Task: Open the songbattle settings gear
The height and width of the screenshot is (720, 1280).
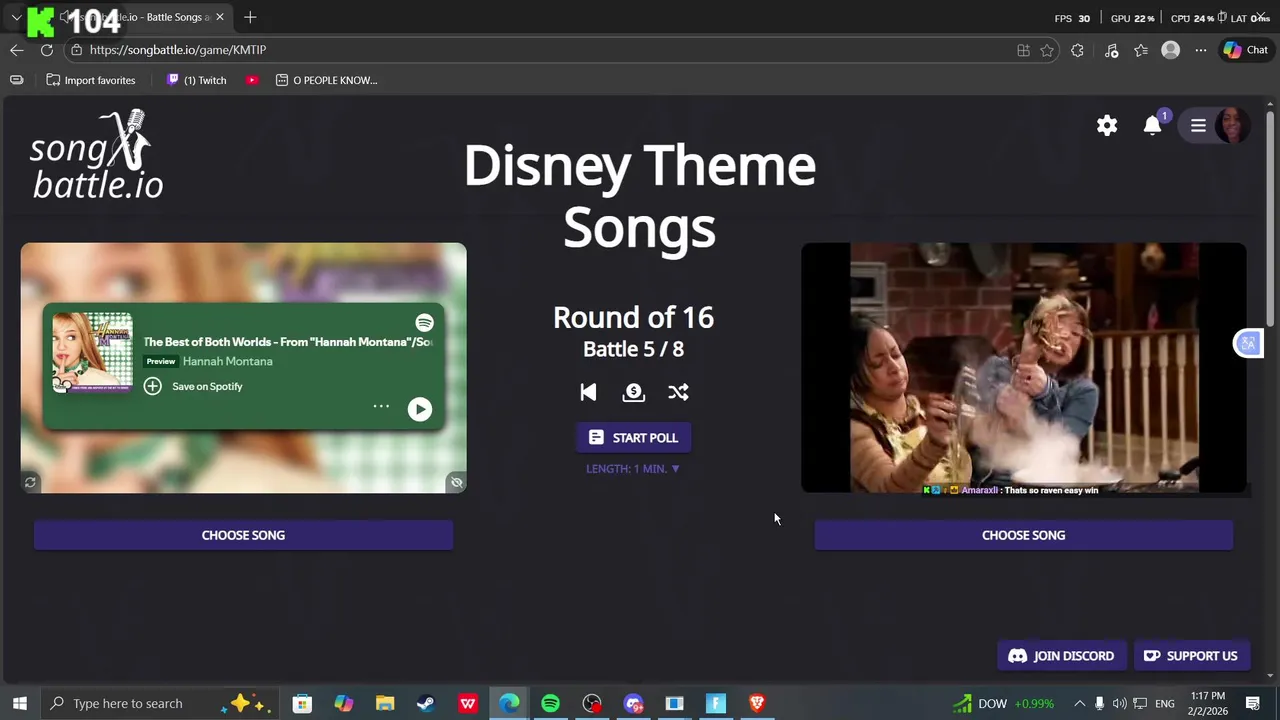Action: (x=1107, y=125)
